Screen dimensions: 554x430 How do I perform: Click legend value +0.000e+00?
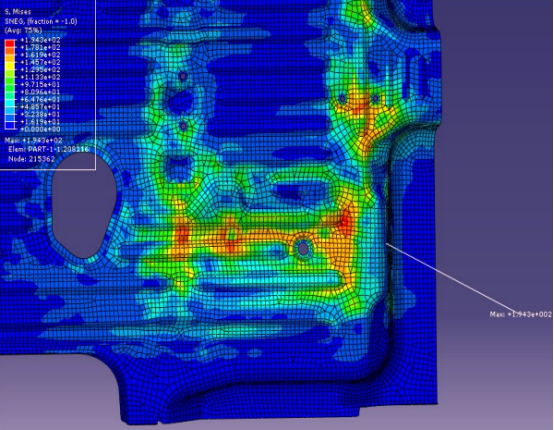[40, 129]
